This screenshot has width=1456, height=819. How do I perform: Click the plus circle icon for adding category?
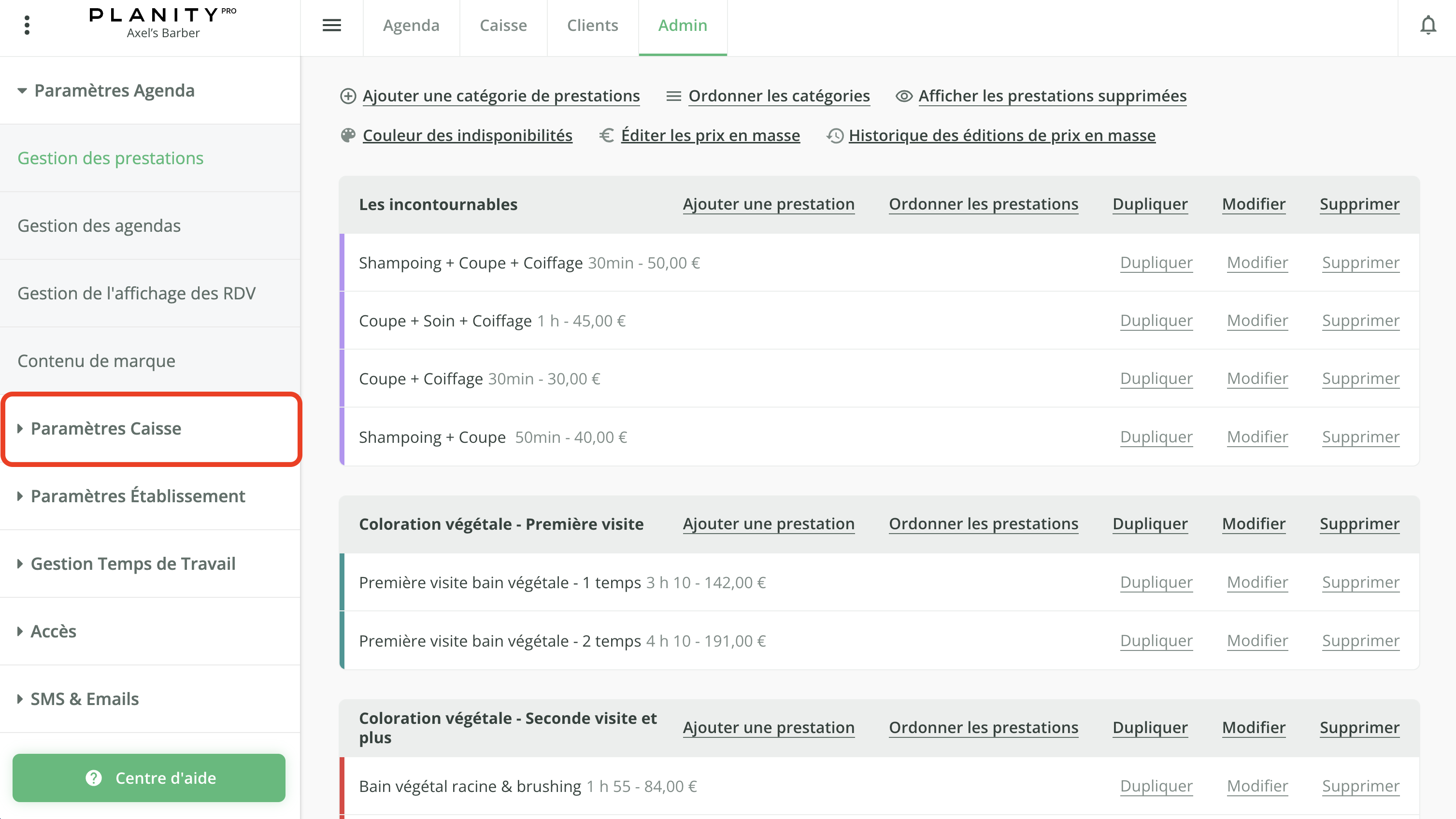[x=348, y=96]
